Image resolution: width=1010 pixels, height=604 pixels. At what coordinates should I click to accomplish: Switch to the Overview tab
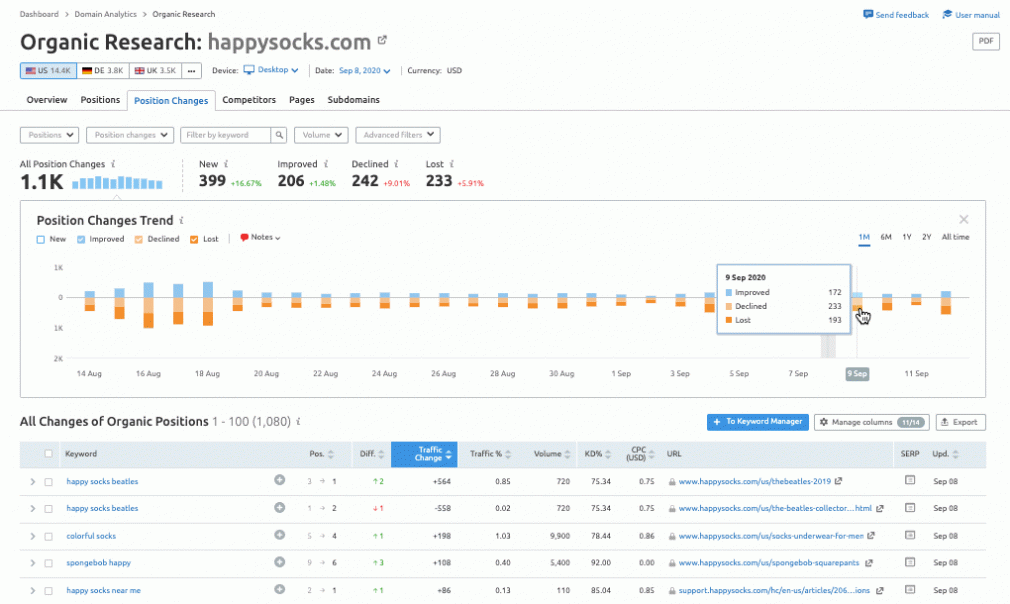pyautogui.click(x=46, y=100)
